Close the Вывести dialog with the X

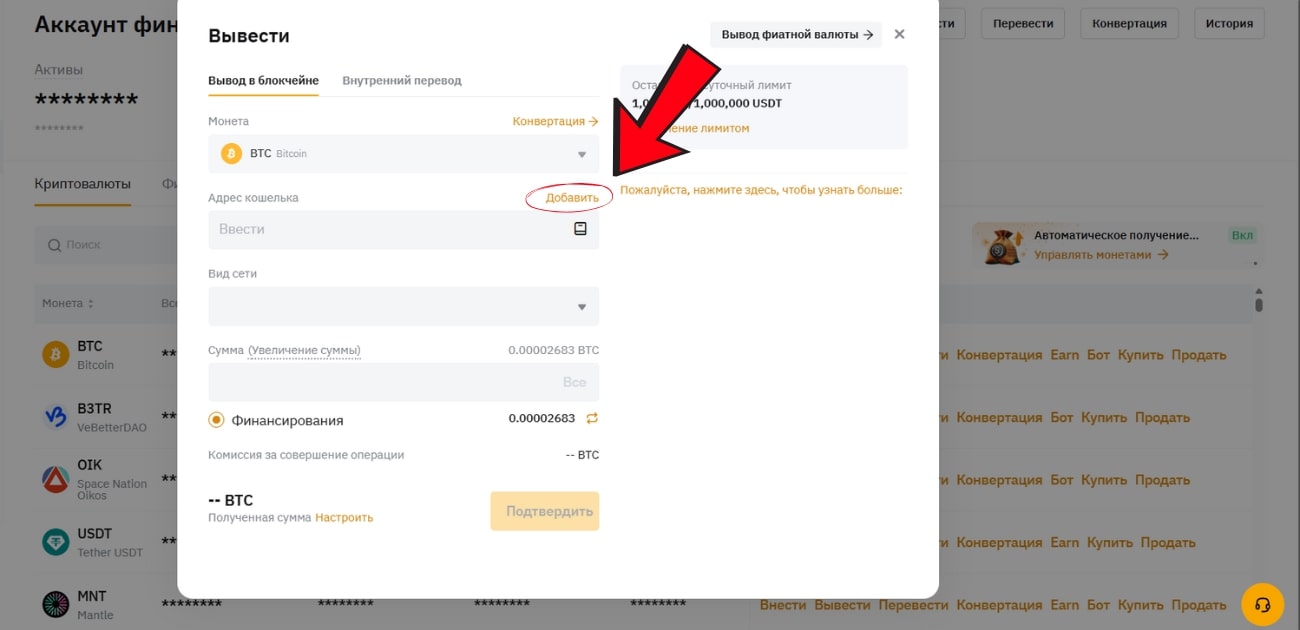pos(899,34)
